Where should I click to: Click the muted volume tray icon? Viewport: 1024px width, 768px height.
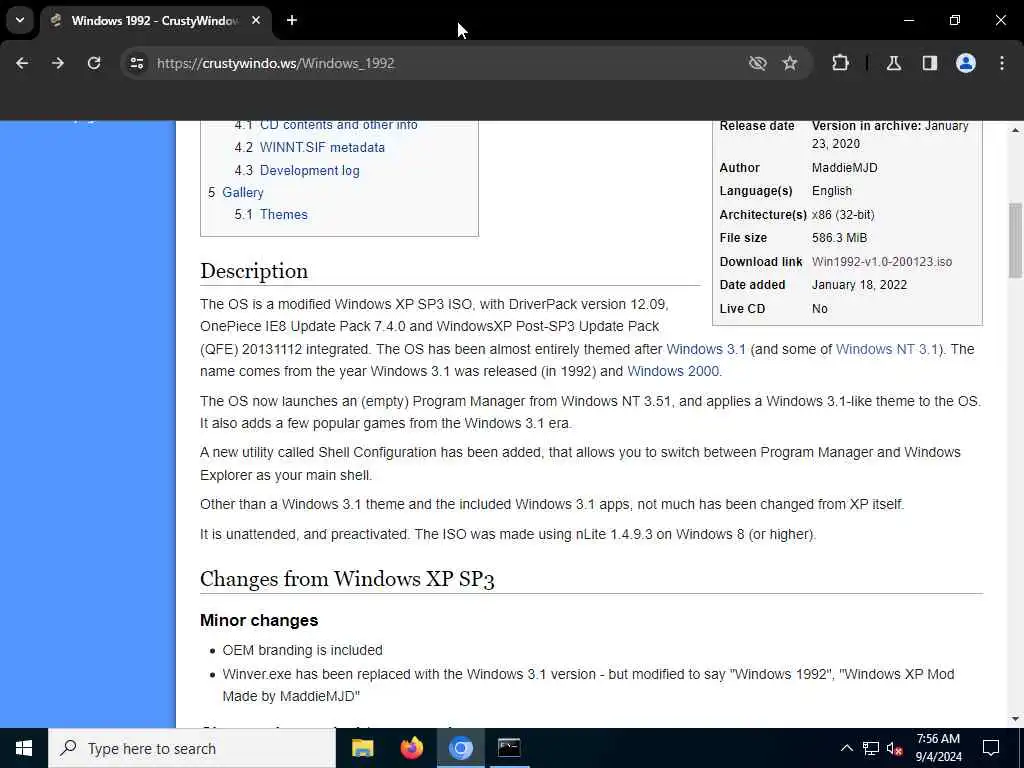[895, 748]
